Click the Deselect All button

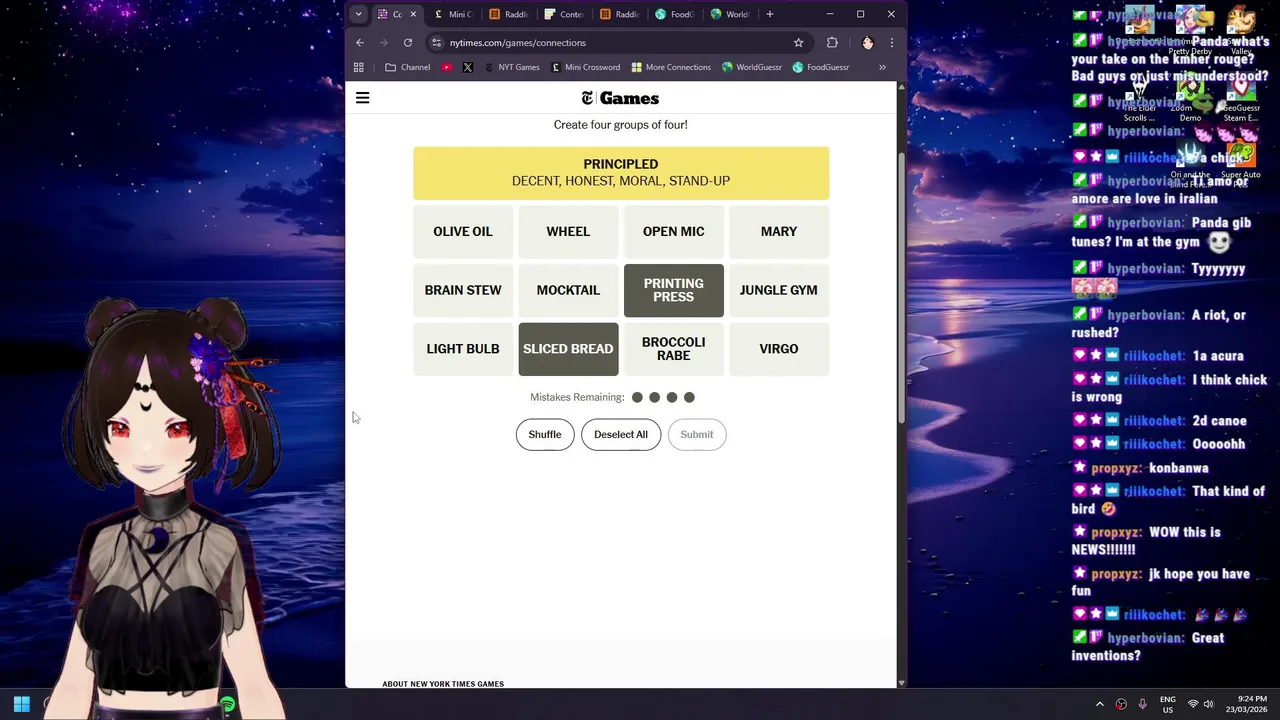point(621,434)
